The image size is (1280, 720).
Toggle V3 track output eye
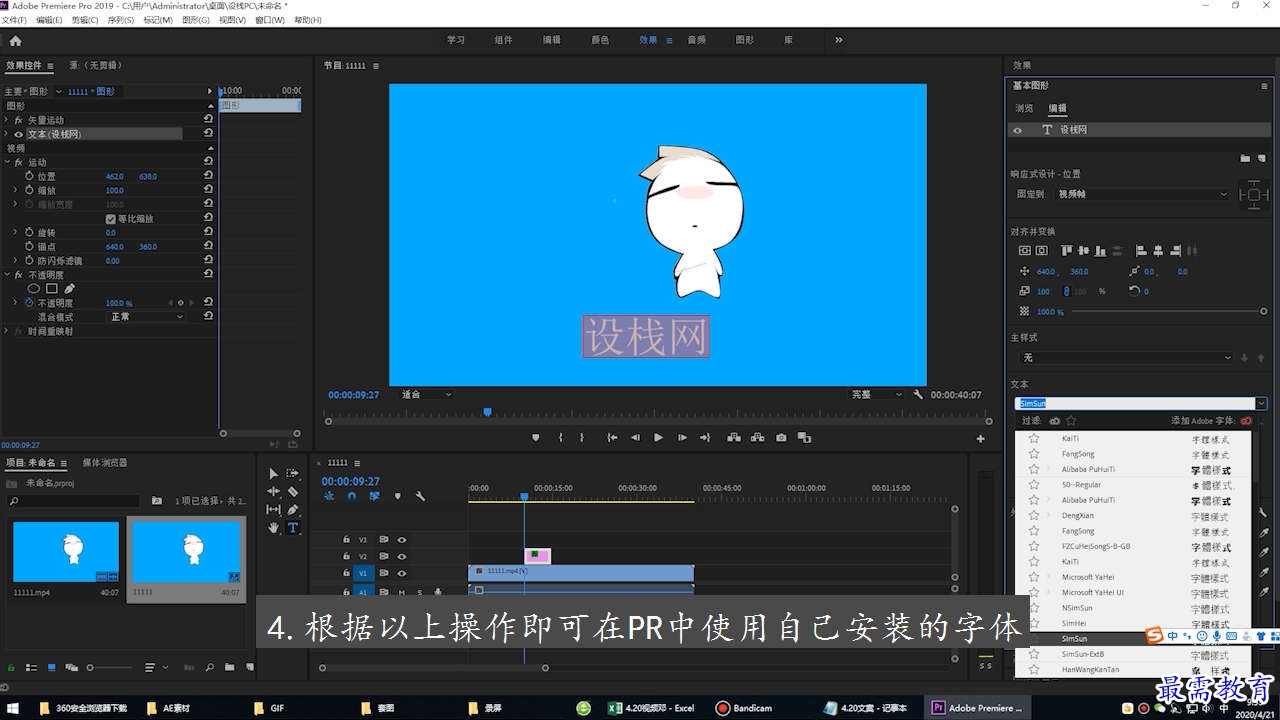coord(402,539)
